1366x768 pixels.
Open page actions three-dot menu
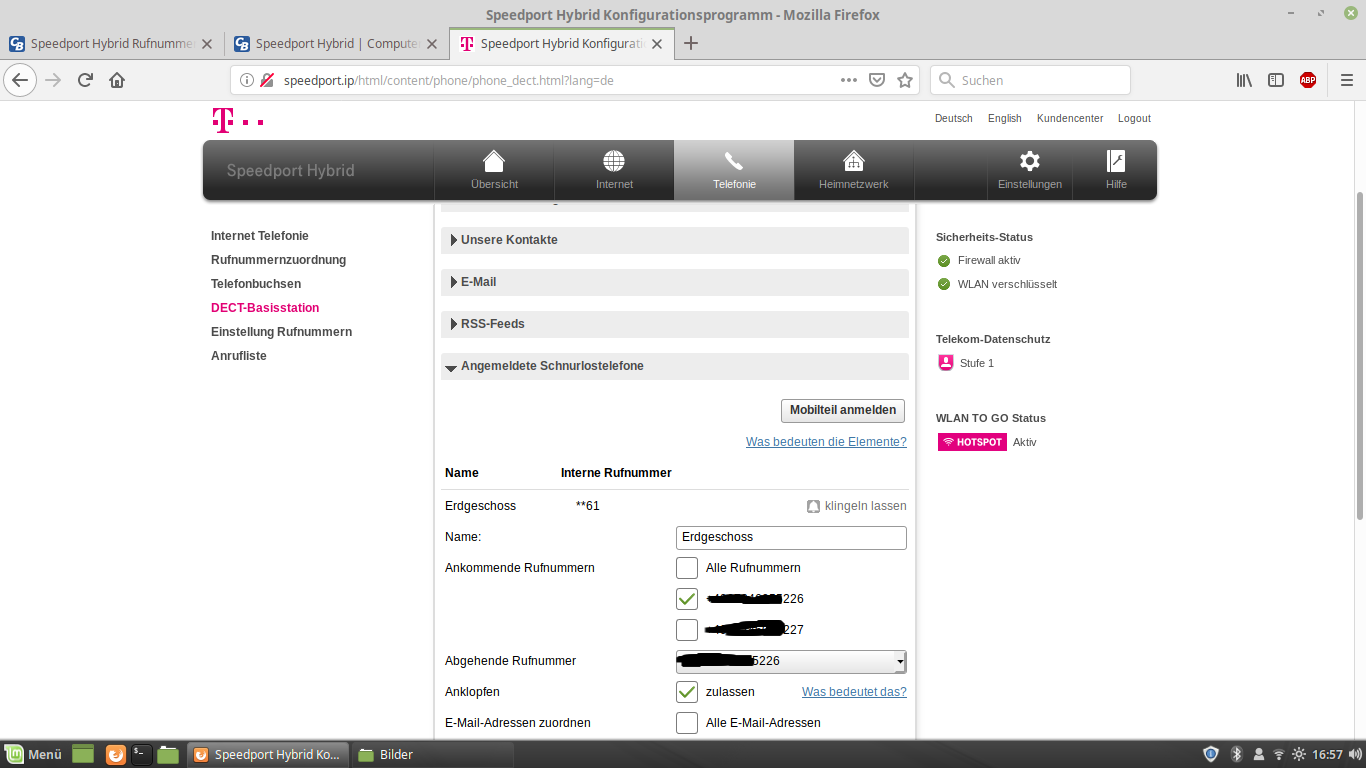[849, 80]
